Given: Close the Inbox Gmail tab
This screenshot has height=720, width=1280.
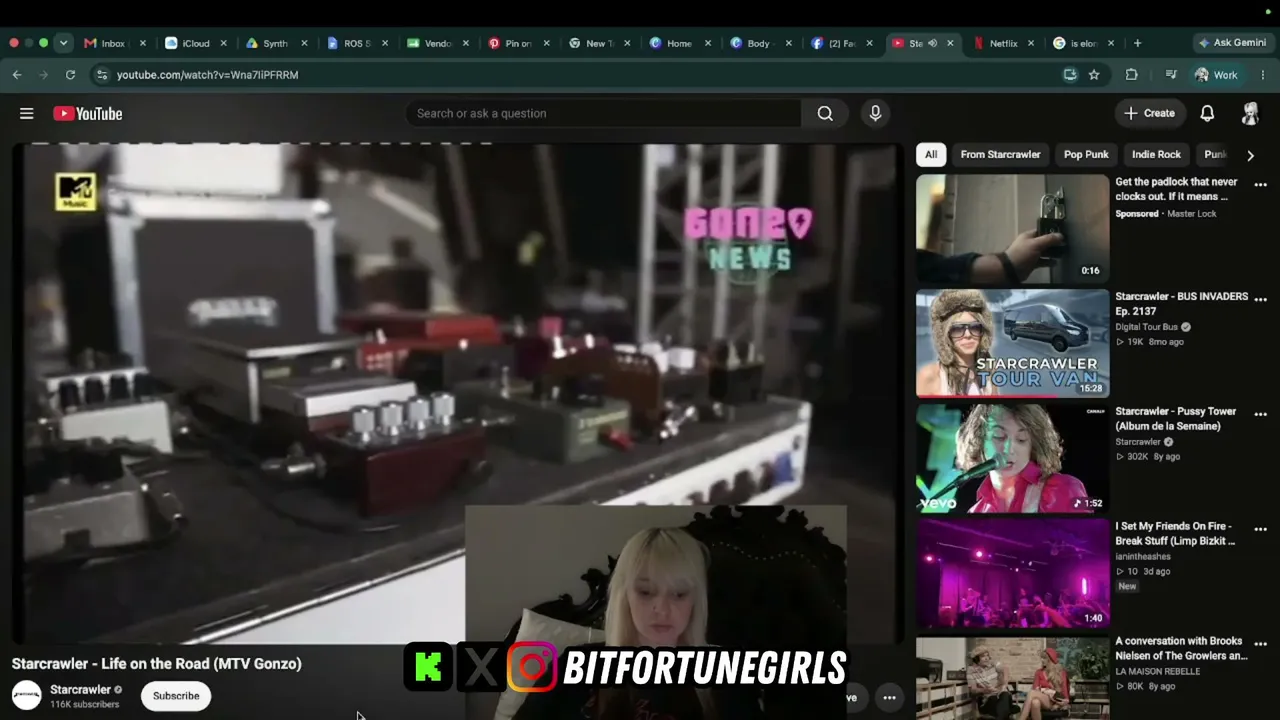Looking at the screenshot, I should (x=143, y=43).
